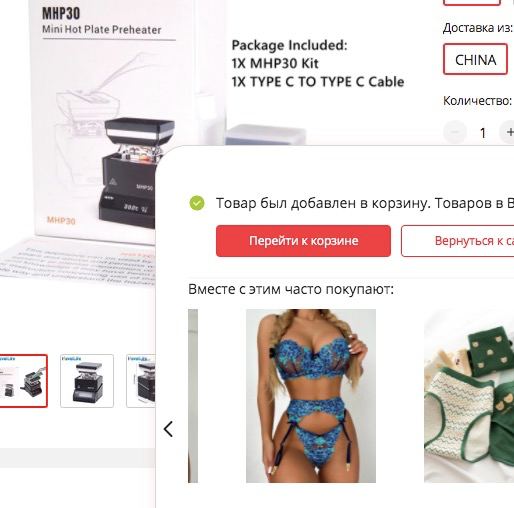This screenshot has width=514, height=508.
Task: Click the Package Included text on image
Action: click(289, 45)
